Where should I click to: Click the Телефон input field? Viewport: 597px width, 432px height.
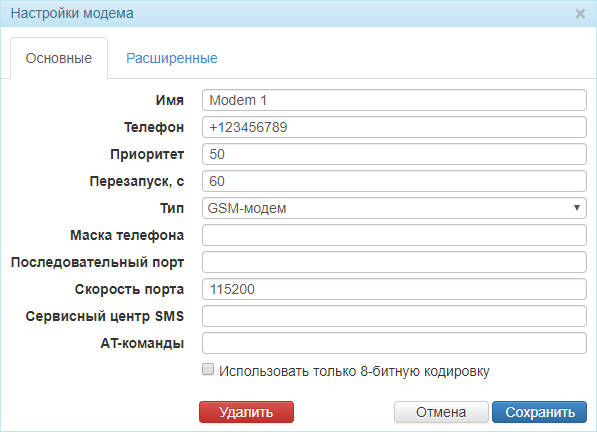click(394, 127)
